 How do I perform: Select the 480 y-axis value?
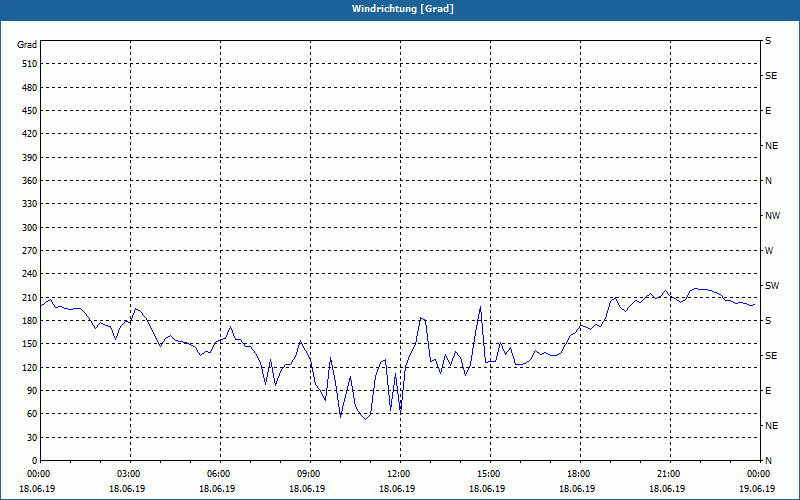30,88
